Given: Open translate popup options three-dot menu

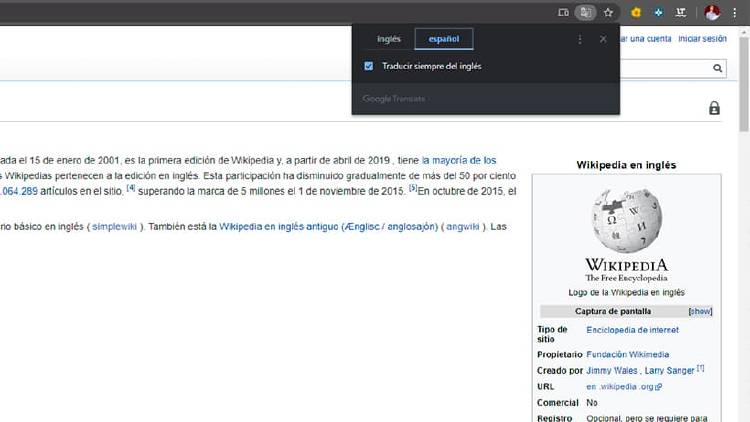Looking at the screenshot, I should coord(580,39).
